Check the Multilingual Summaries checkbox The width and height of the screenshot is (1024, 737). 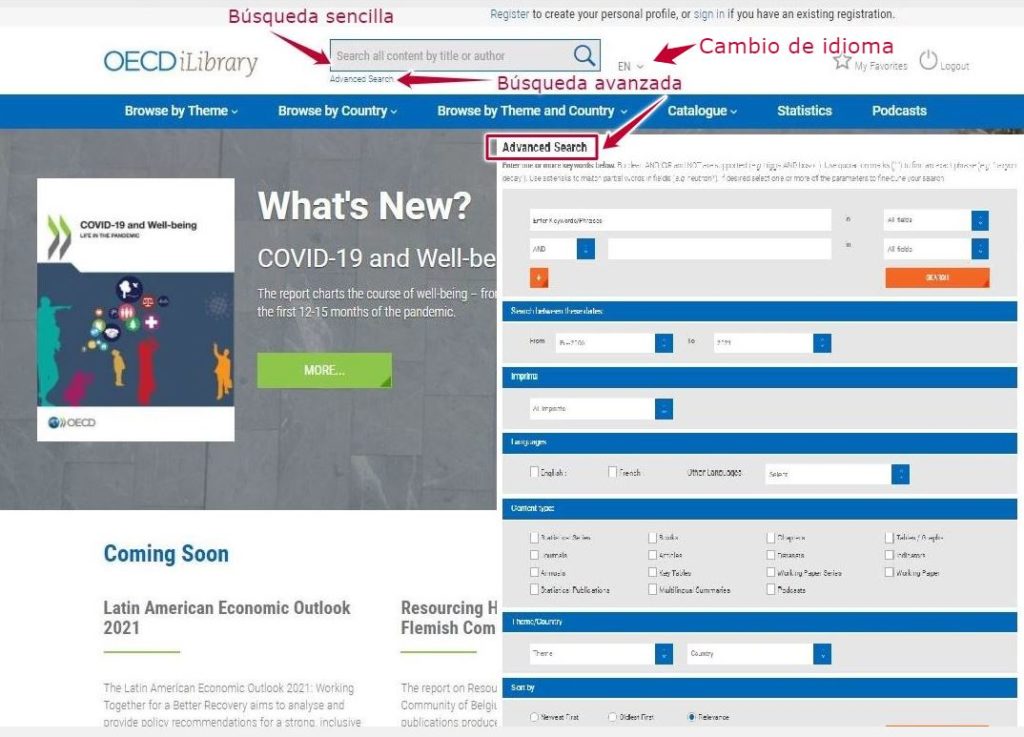pos(652,589)
